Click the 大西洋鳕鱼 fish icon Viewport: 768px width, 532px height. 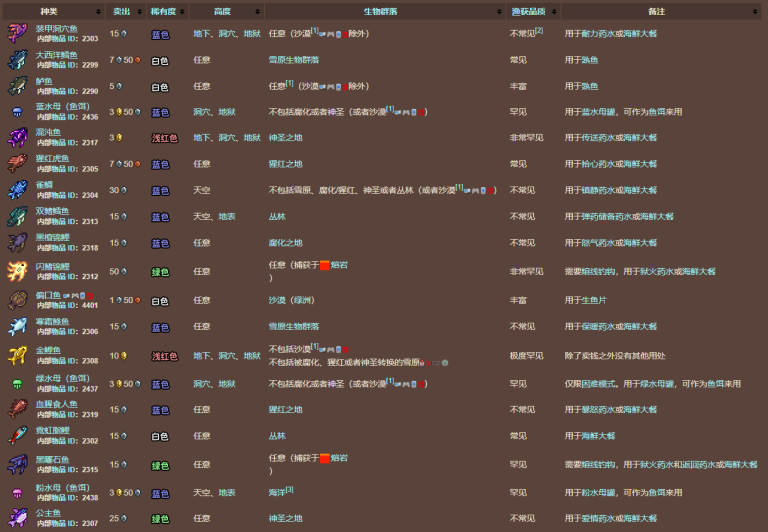click(17, 60)
